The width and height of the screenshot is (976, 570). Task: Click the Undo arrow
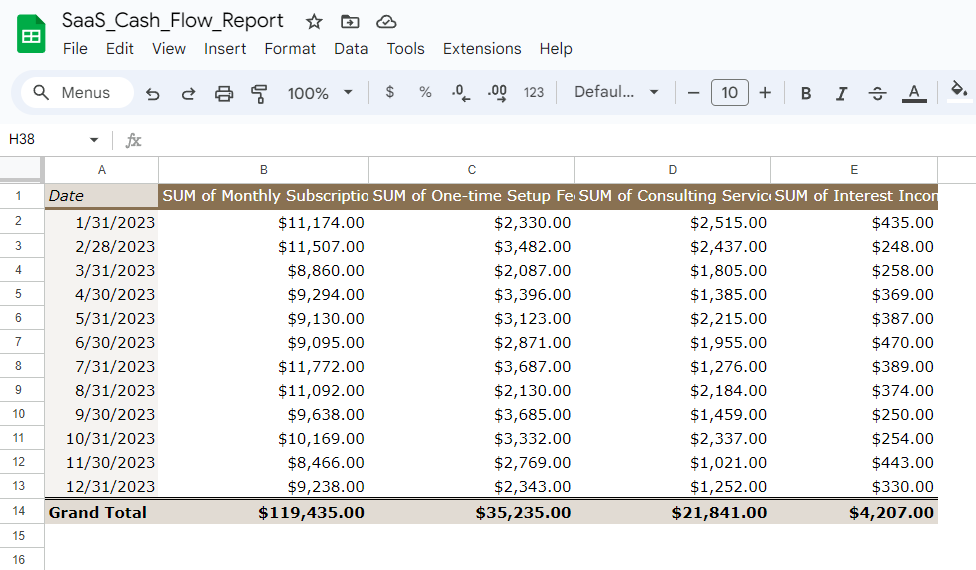pos(152,93)
